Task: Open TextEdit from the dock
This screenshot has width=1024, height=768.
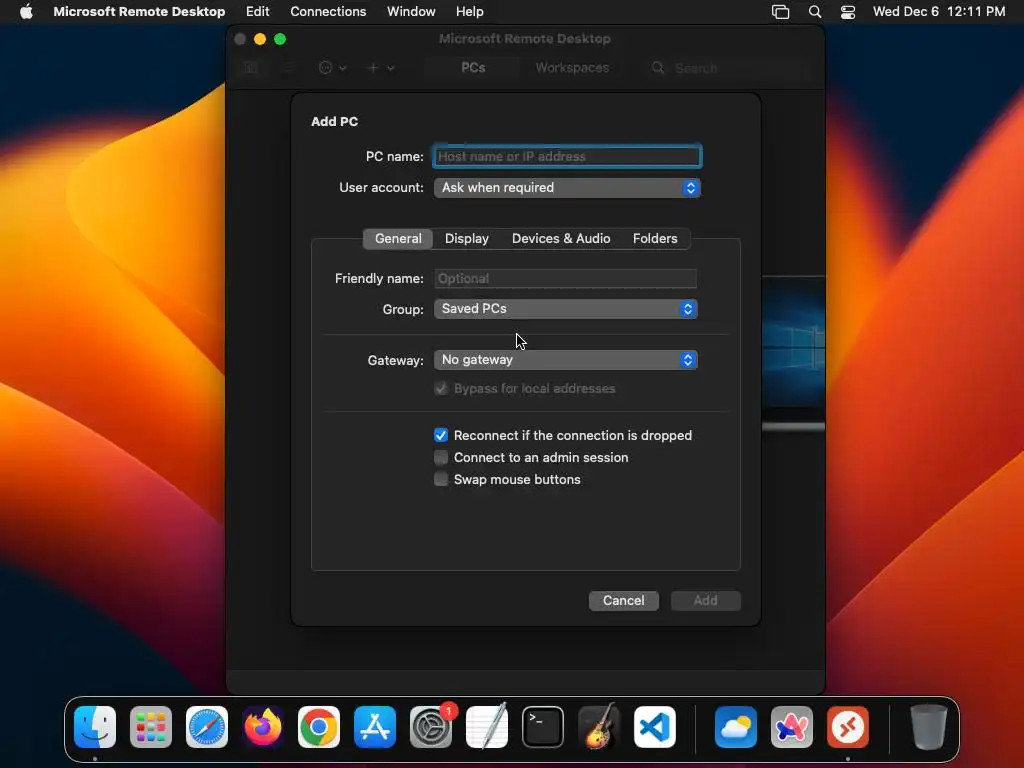Action: [x=487, y=727]
